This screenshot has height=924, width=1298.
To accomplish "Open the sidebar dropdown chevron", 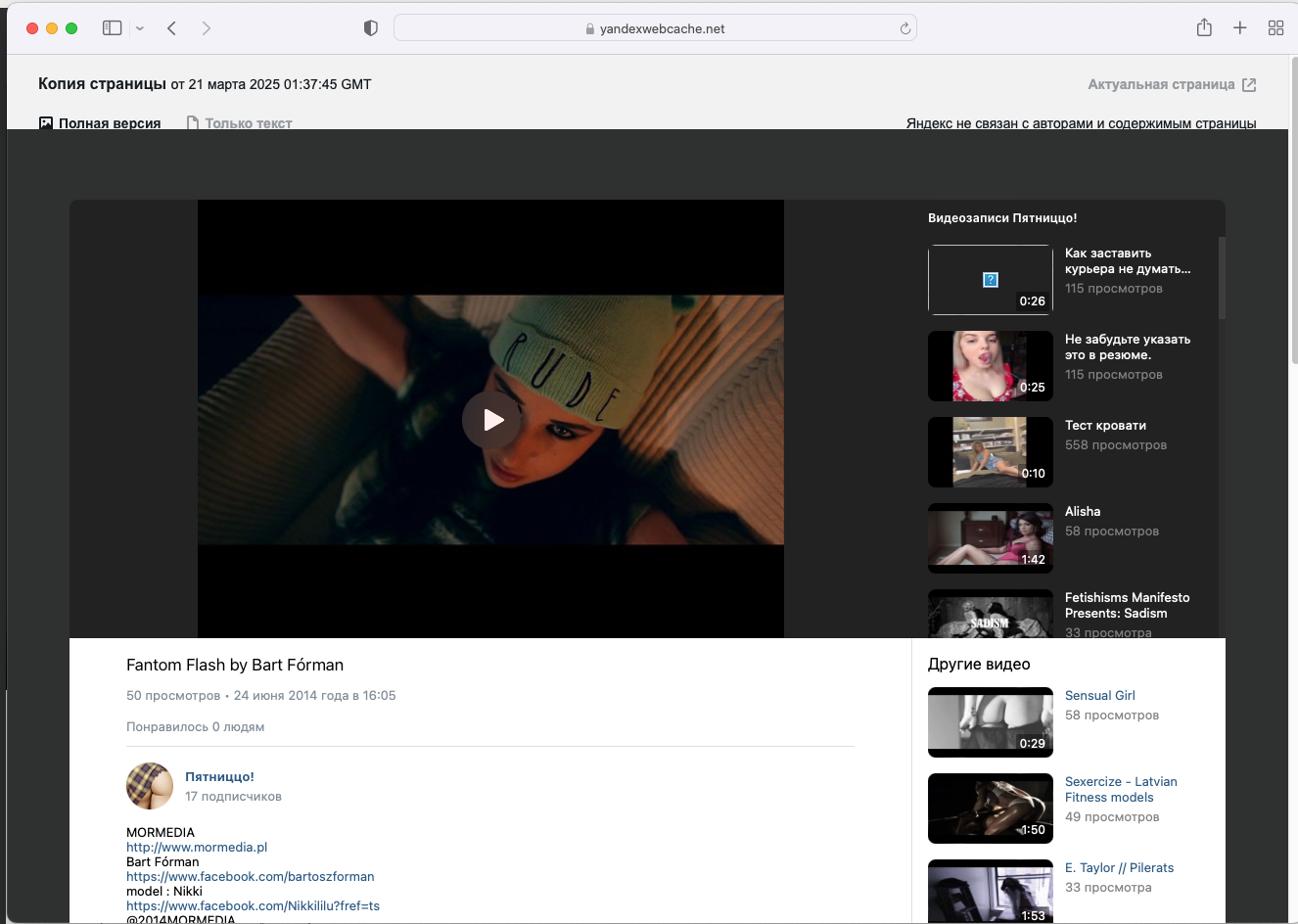I will pos(140,28).
